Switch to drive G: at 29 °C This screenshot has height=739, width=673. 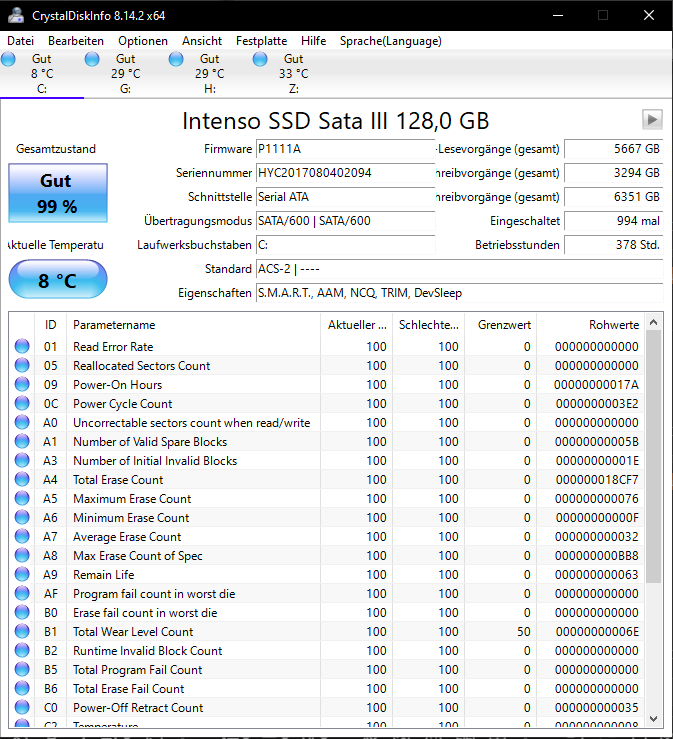pyautogui.click(x=126, y=74)
